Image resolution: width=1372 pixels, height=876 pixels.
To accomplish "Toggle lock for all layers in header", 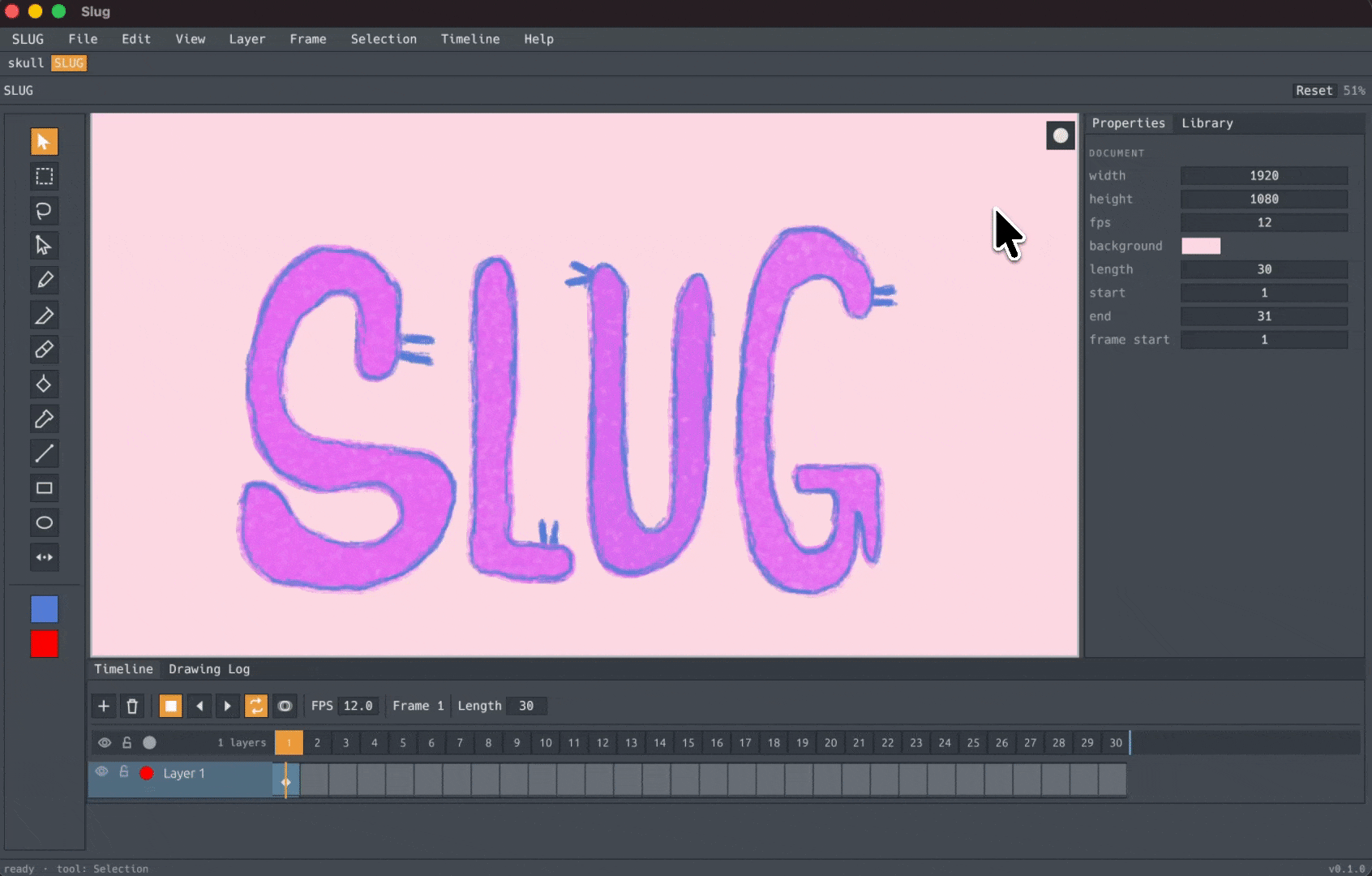I will (126, 742).
